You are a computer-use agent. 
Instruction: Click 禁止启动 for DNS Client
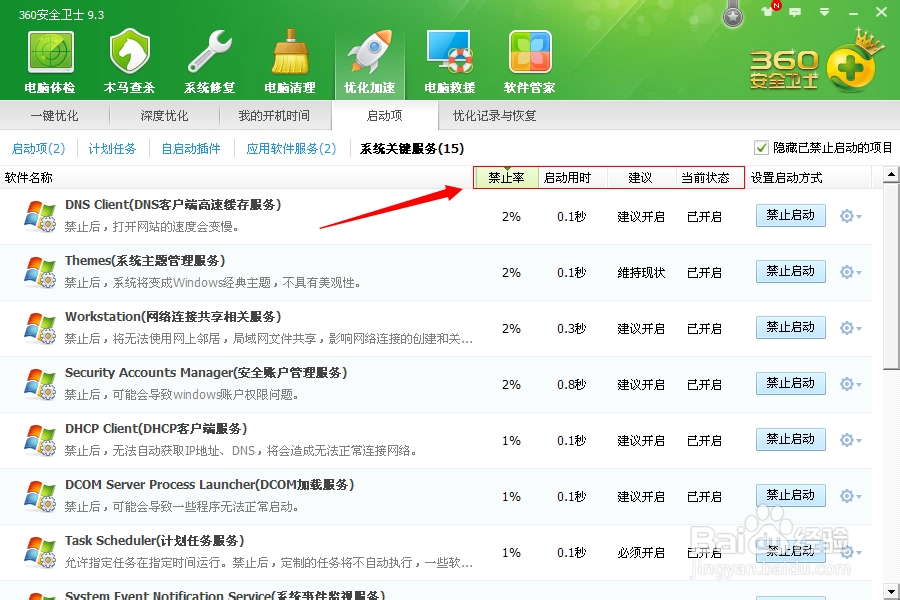tap(790, 215)
